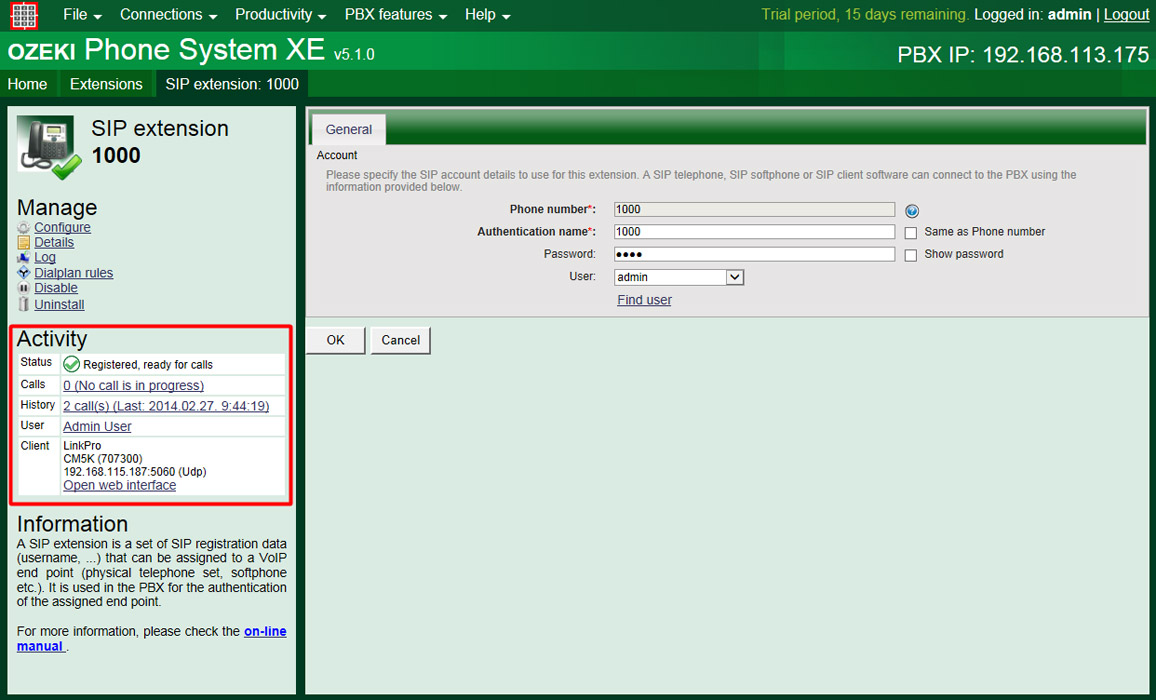Enable Same as Phone number

click(911, 232)
